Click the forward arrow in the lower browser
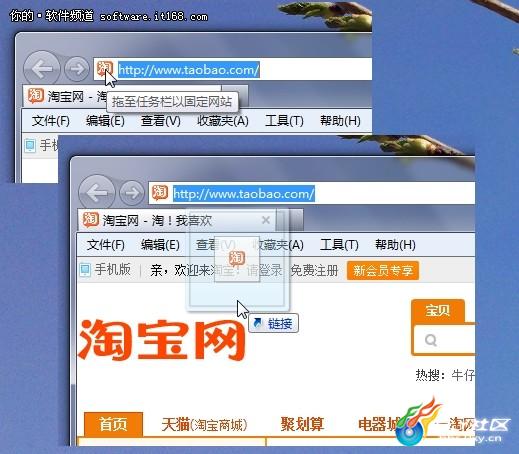Image resolution: width=519 pixels, height=454 pixels. (132, 193)
